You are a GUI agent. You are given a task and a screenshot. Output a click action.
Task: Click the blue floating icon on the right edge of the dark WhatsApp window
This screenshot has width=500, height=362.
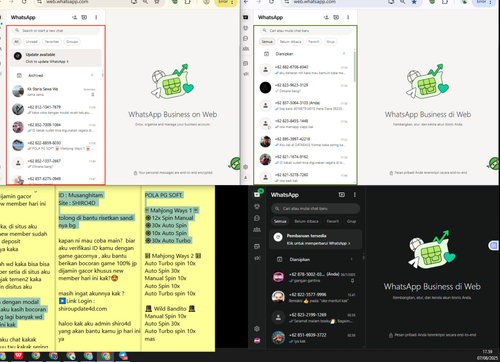click(493, 246)
